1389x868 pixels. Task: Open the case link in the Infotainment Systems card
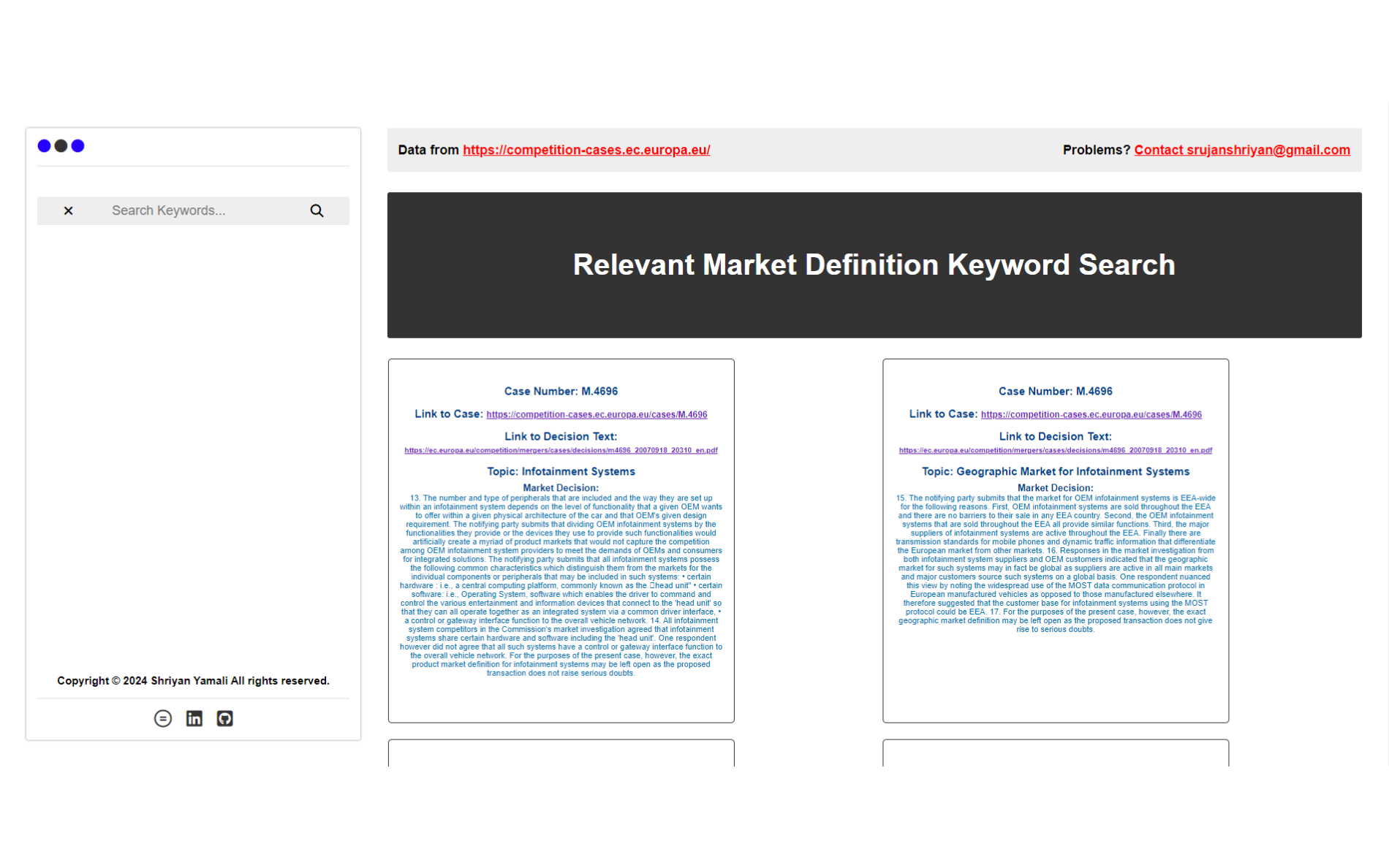(597, 414)
